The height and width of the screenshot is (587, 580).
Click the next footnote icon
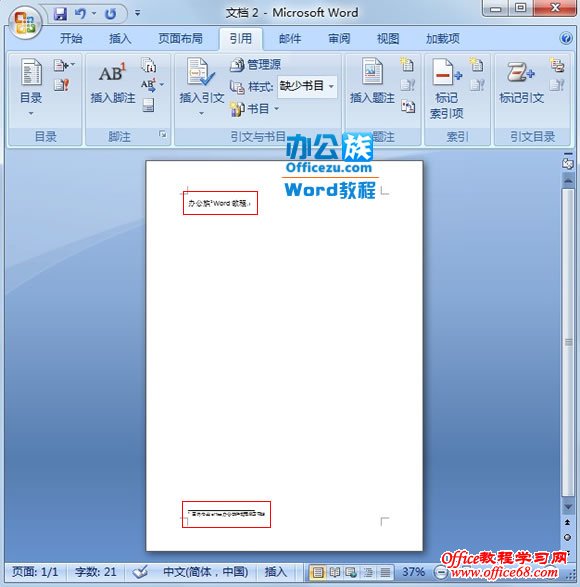coord(148,85)
